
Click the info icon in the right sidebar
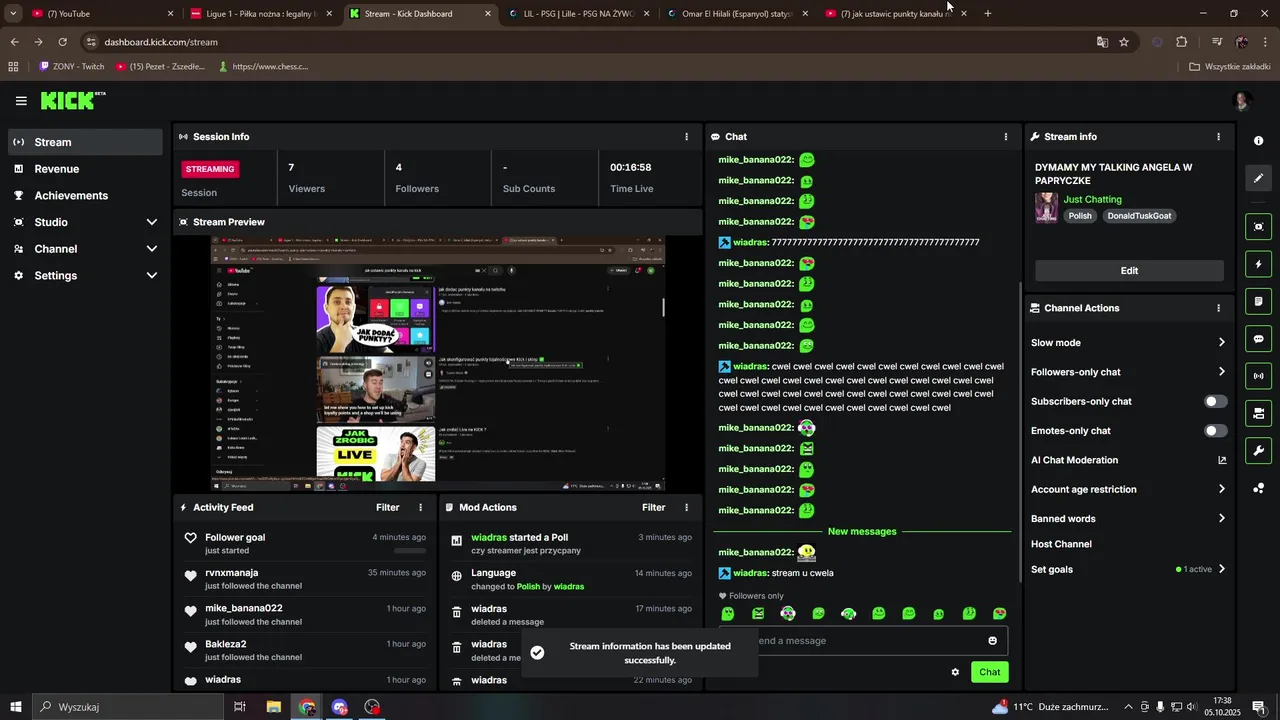pos(1259,141)
